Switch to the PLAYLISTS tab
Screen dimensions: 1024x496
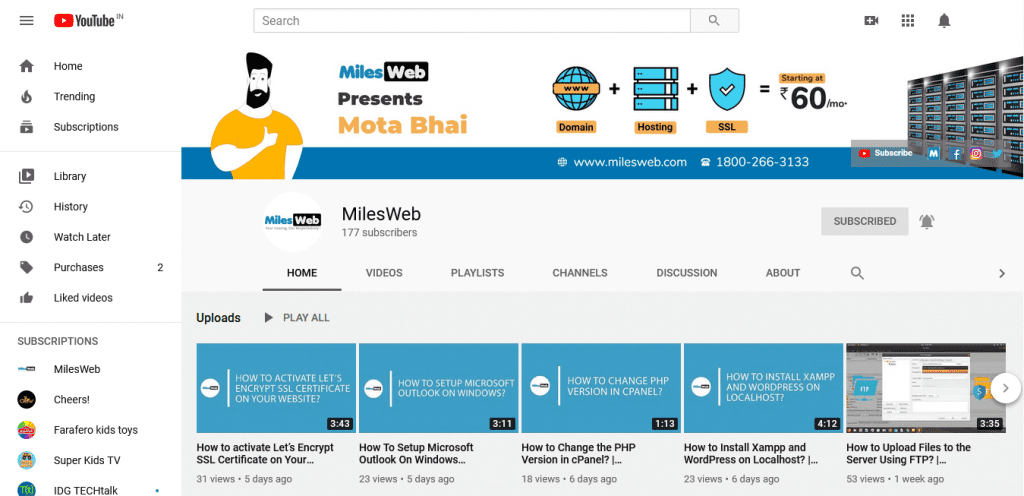pyautogui.click(x=477, y=273)
